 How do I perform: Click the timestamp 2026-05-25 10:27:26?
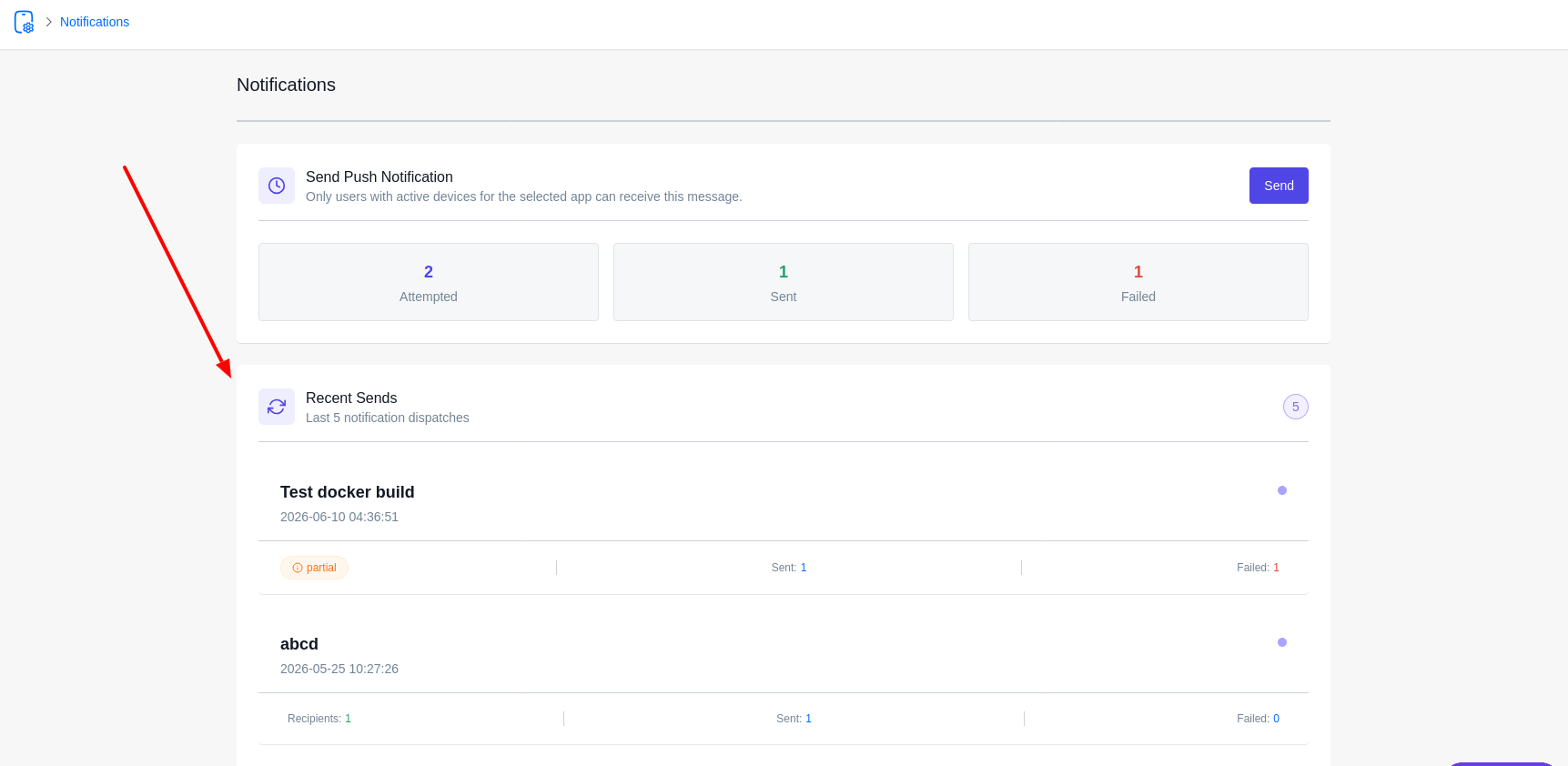pos(339,669)
